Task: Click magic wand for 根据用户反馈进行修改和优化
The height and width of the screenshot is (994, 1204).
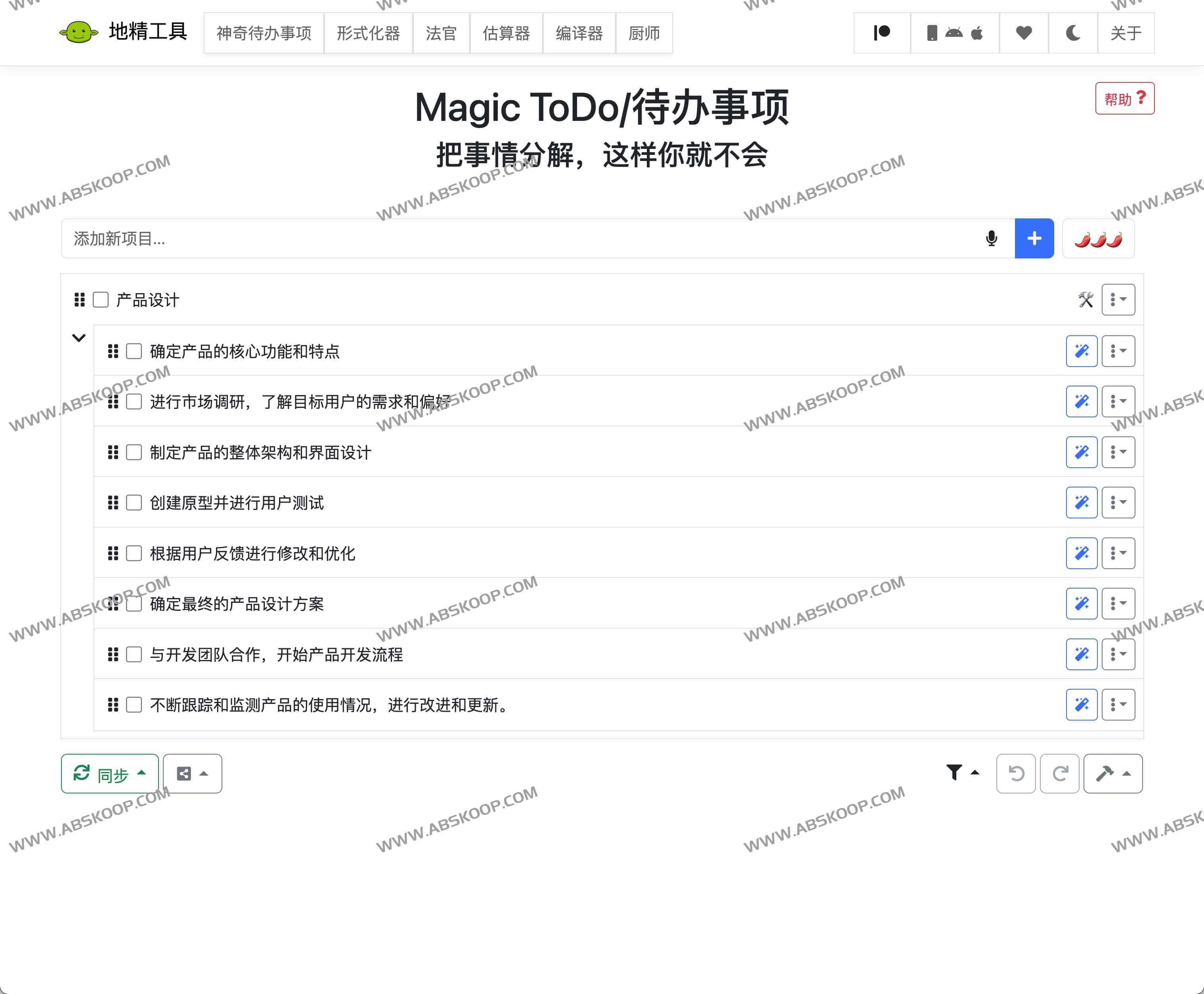Action: pyautogui.click(x=1082, y=553)
